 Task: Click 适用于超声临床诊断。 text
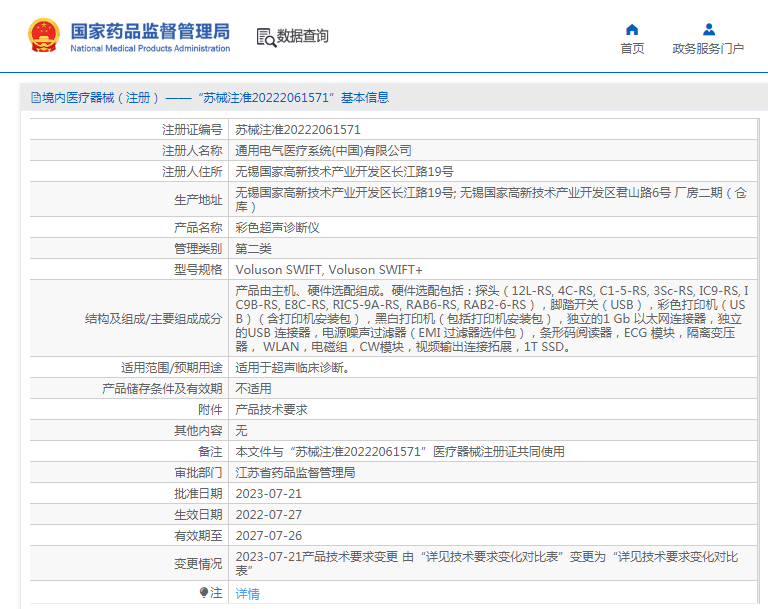(292, 368)
